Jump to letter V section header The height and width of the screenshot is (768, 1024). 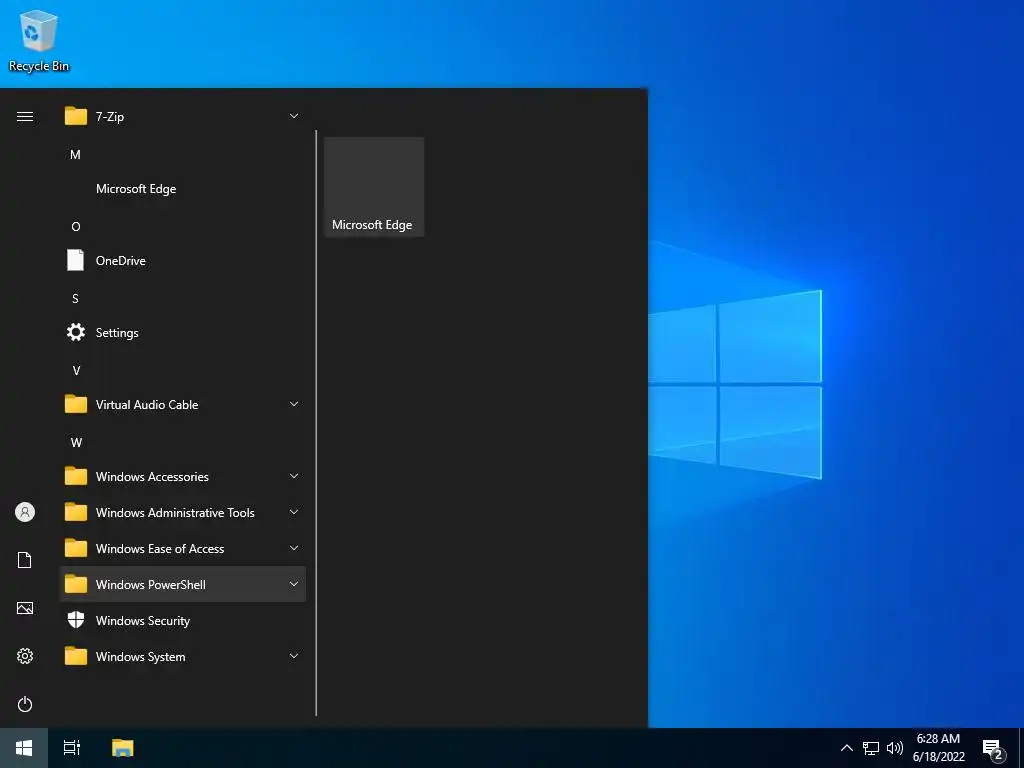coord(76,370)
